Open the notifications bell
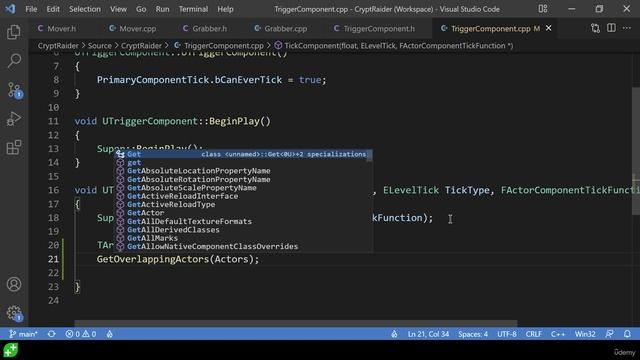Image resolution: width=640 pixels, height=360 pixels. [627, 334]
